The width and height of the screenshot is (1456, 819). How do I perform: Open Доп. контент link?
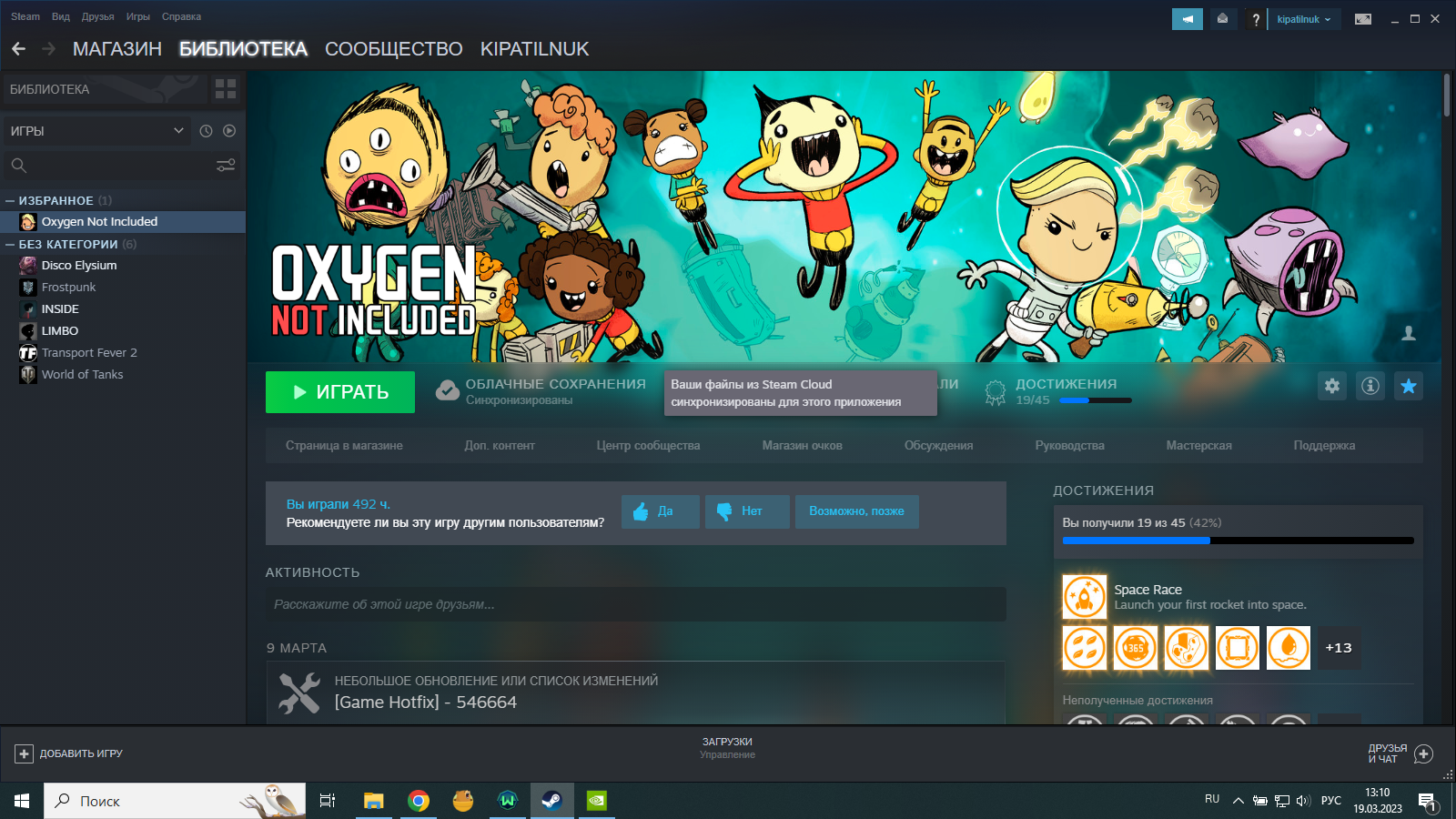click(500, 446)
